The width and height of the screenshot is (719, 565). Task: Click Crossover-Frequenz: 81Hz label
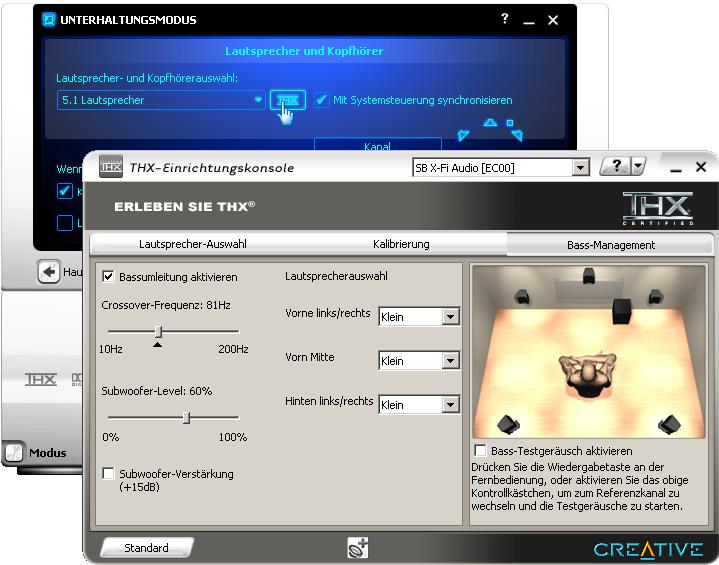(x=166, y=305)
